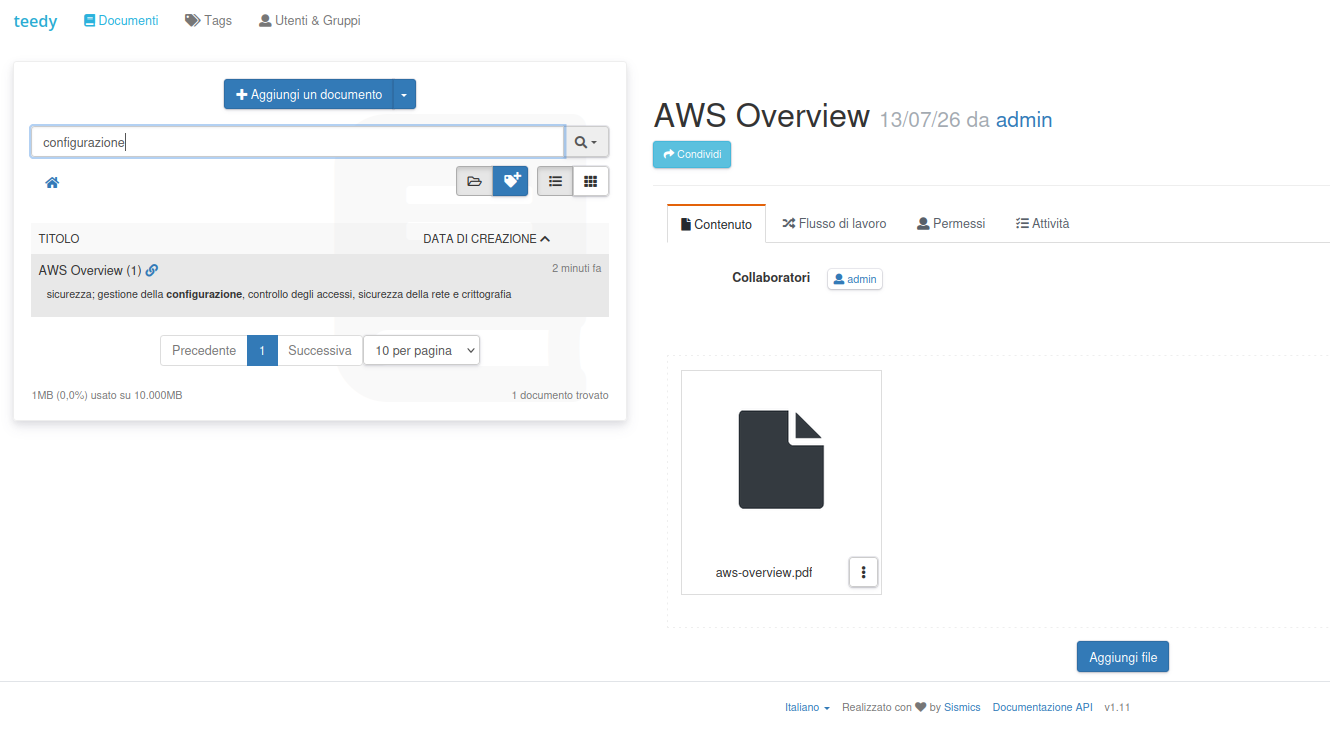The height and width of the screenshot is (741, 1330).
Task: Toggle the folder explorer icon button
Action: click(475, 181)
